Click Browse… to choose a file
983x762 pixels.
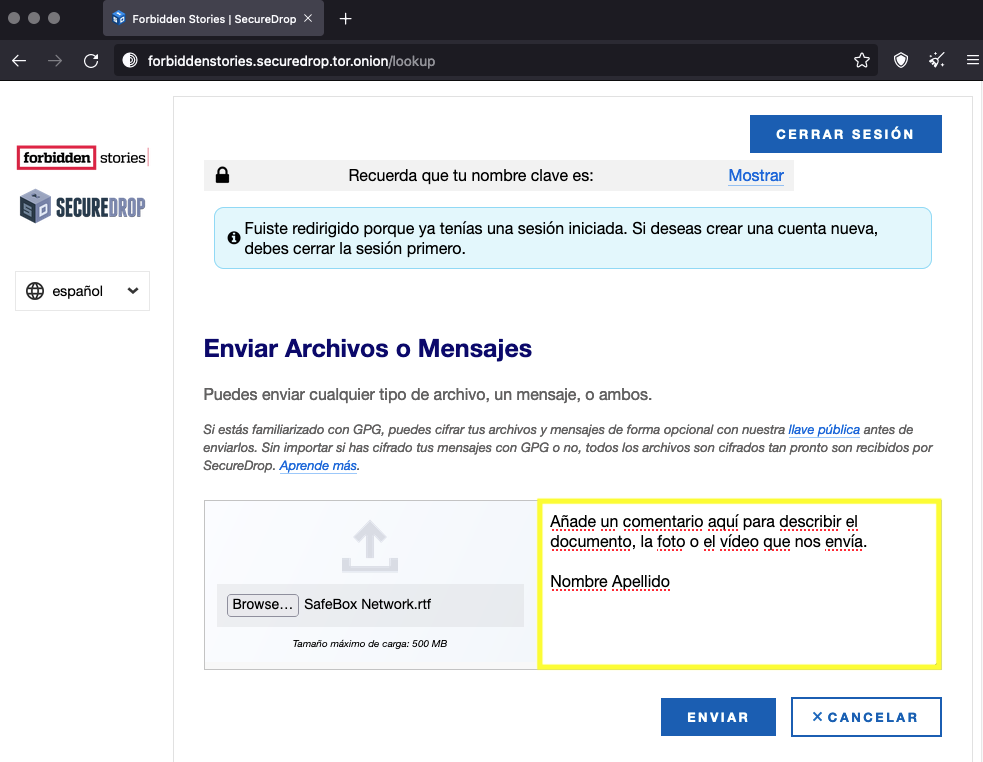pyautogui.click(x=263, y=604)
